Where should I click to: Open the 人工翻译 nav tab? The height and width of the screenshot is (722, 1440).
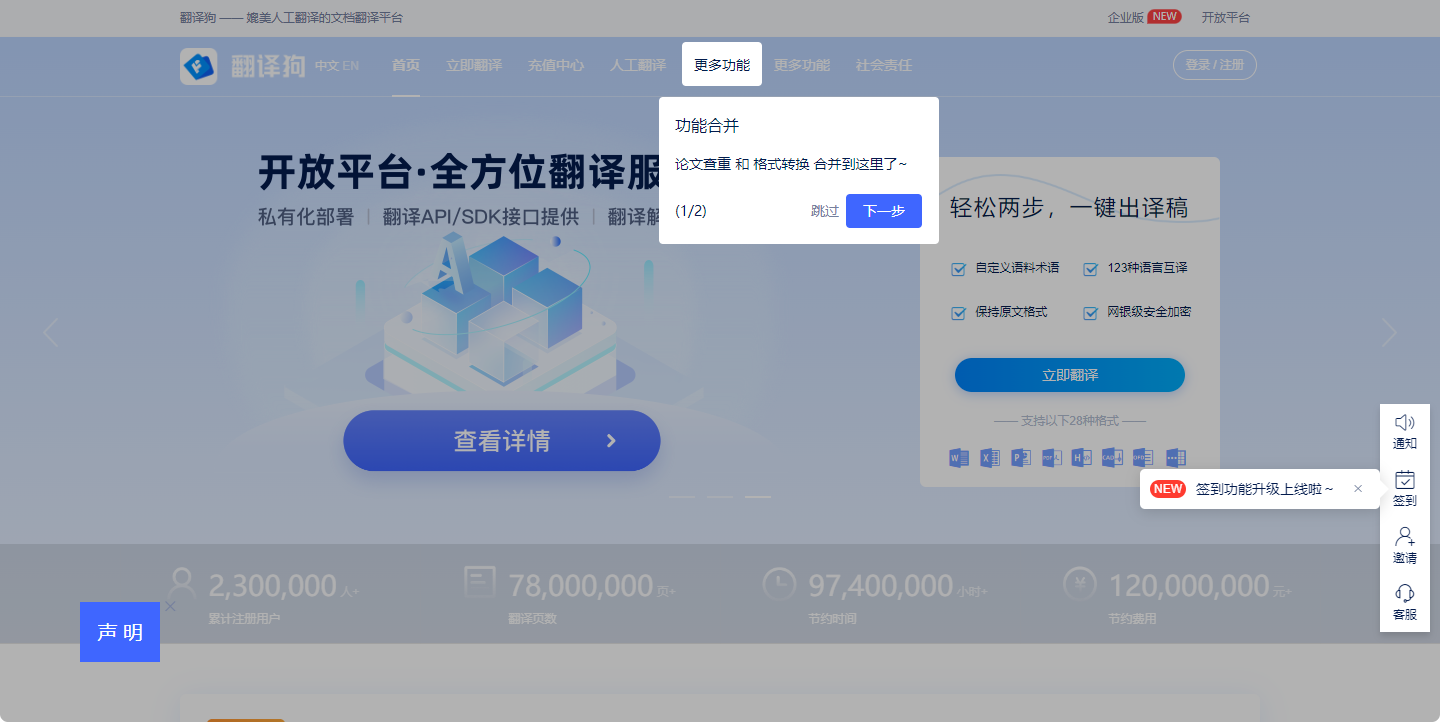[638, 65]
